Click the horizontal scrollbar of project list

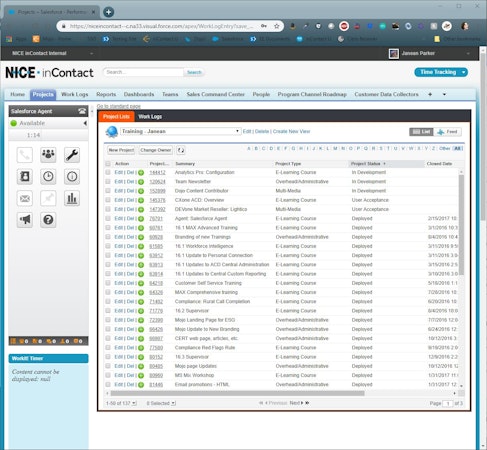(237, 394)
